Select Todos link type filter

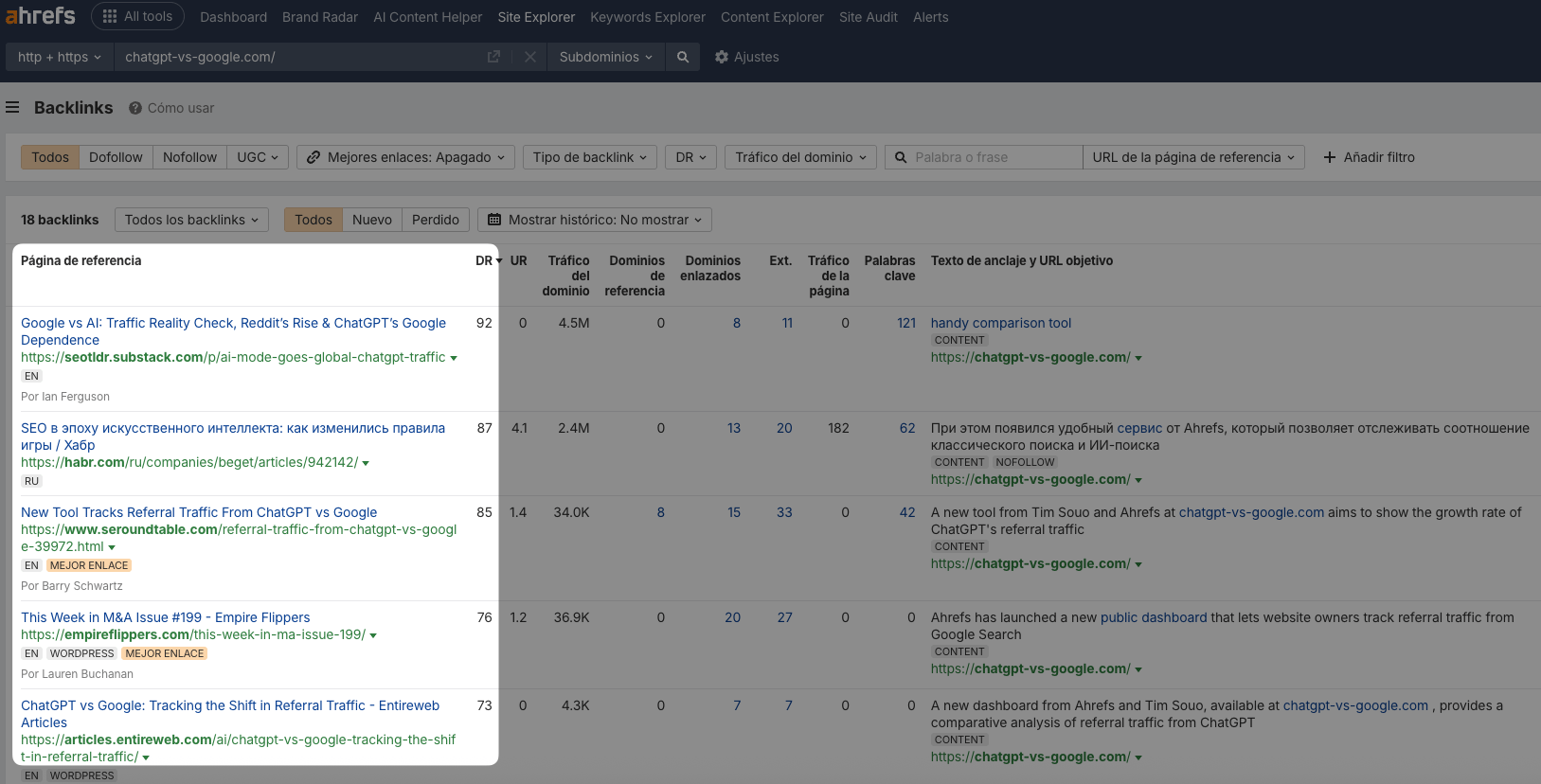50,157
